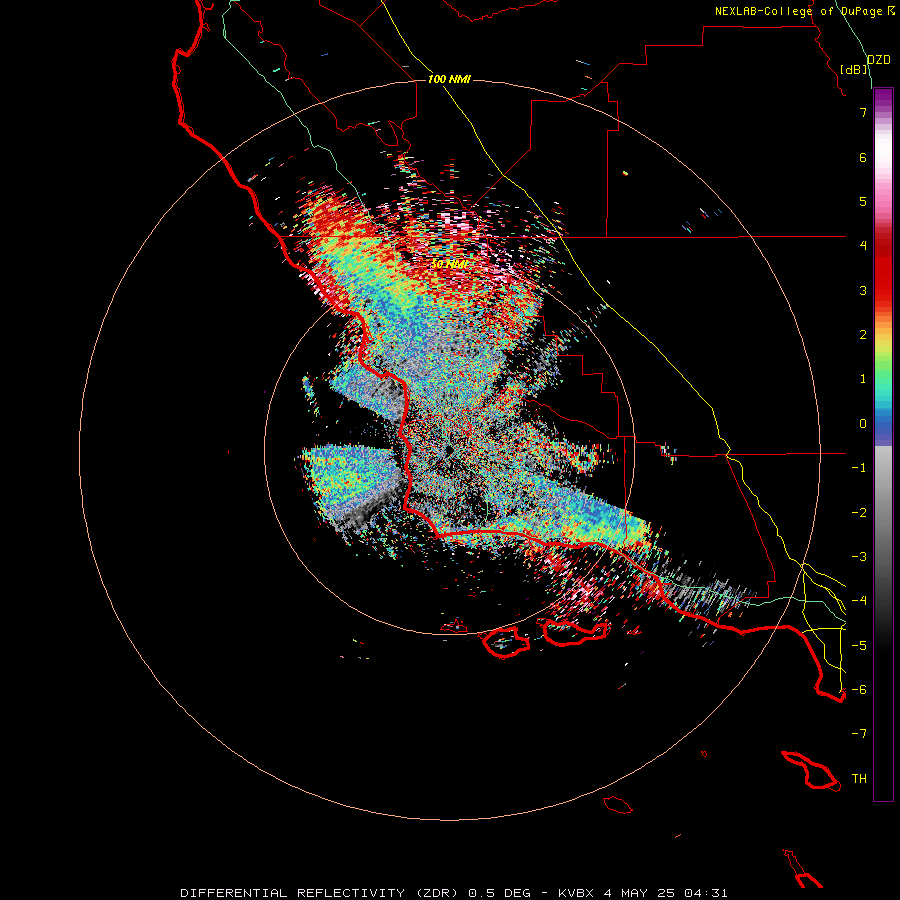Click the -3 value on color scale
Image resolution: width=900 pixels, height=900 pixels.
coord(859,557)
